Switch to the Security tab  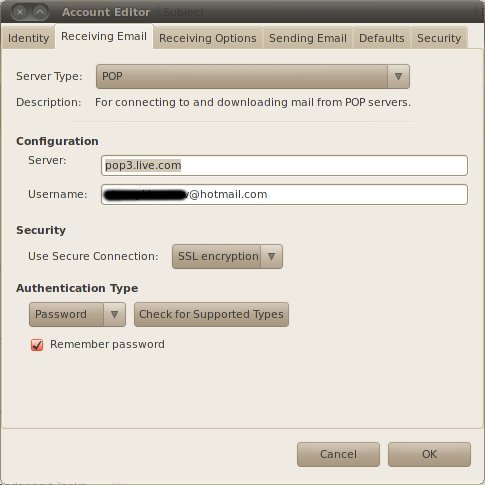[439, 38]
